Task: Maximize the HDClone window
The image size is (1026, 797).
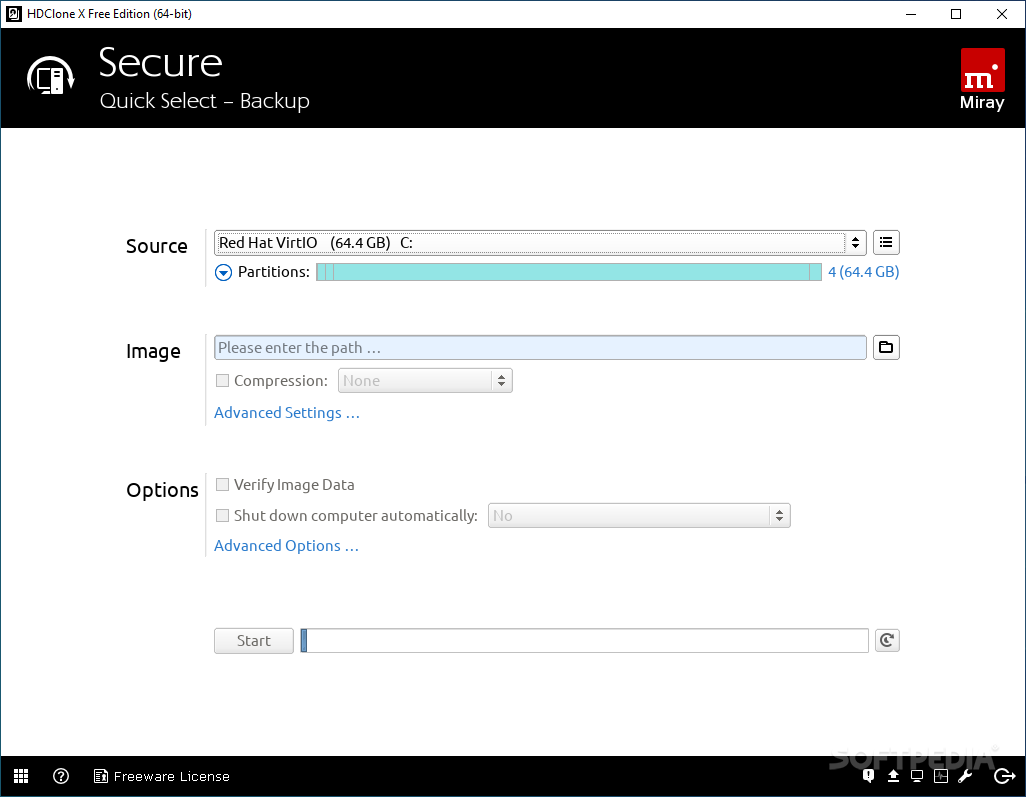Action: (x=956, y=14)
